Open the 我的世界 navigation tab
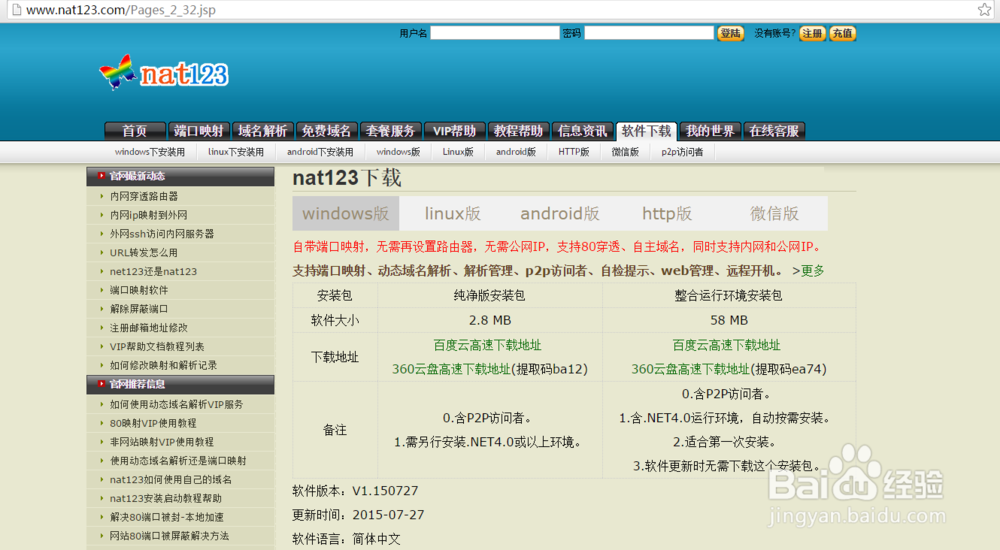Screen dimensions: 1000x550 coord(710,131)
